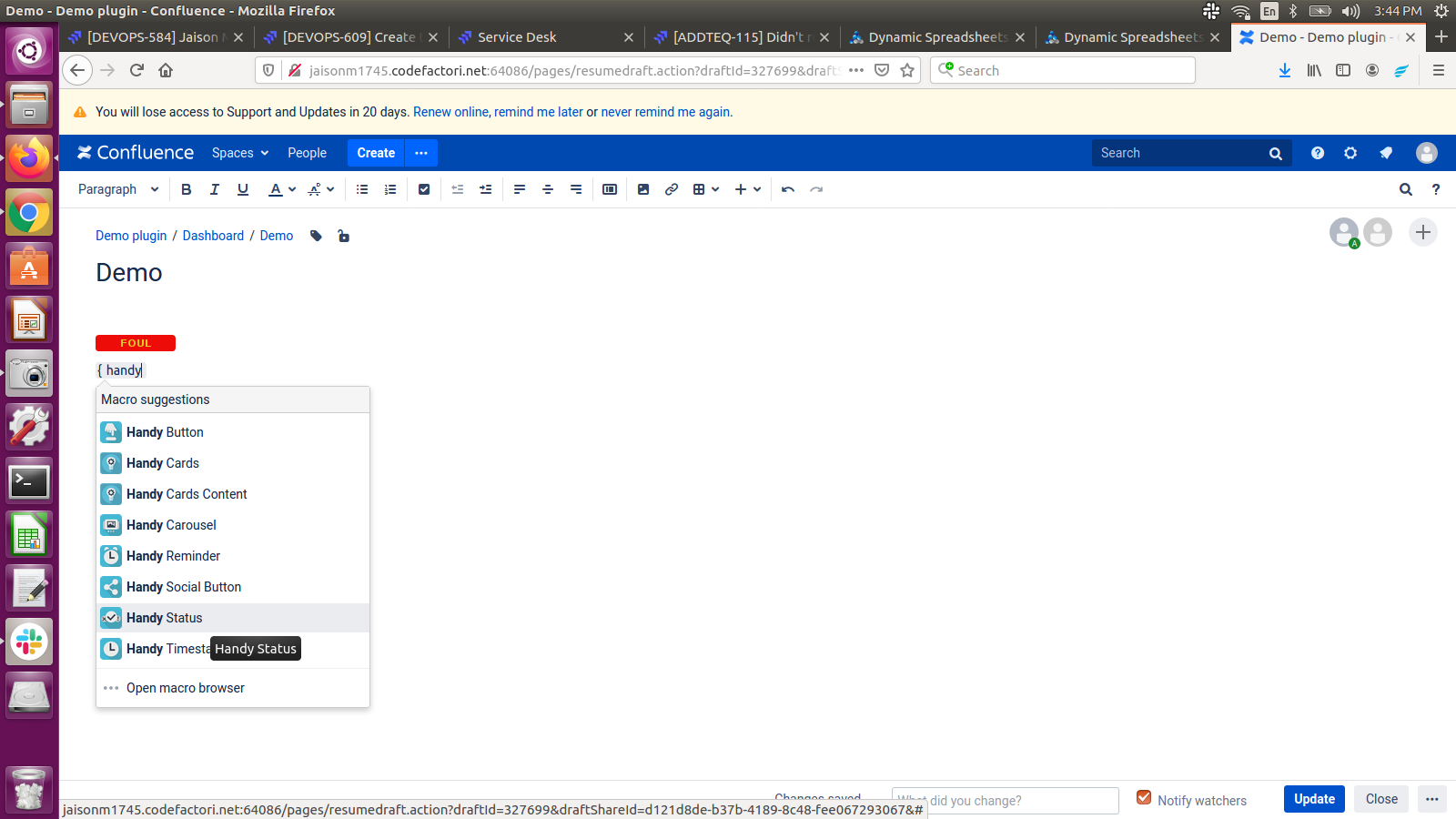1456x819 pixels.
Task: Open the Dashboard breadcrumb link
Action: (x=213, y=236)
